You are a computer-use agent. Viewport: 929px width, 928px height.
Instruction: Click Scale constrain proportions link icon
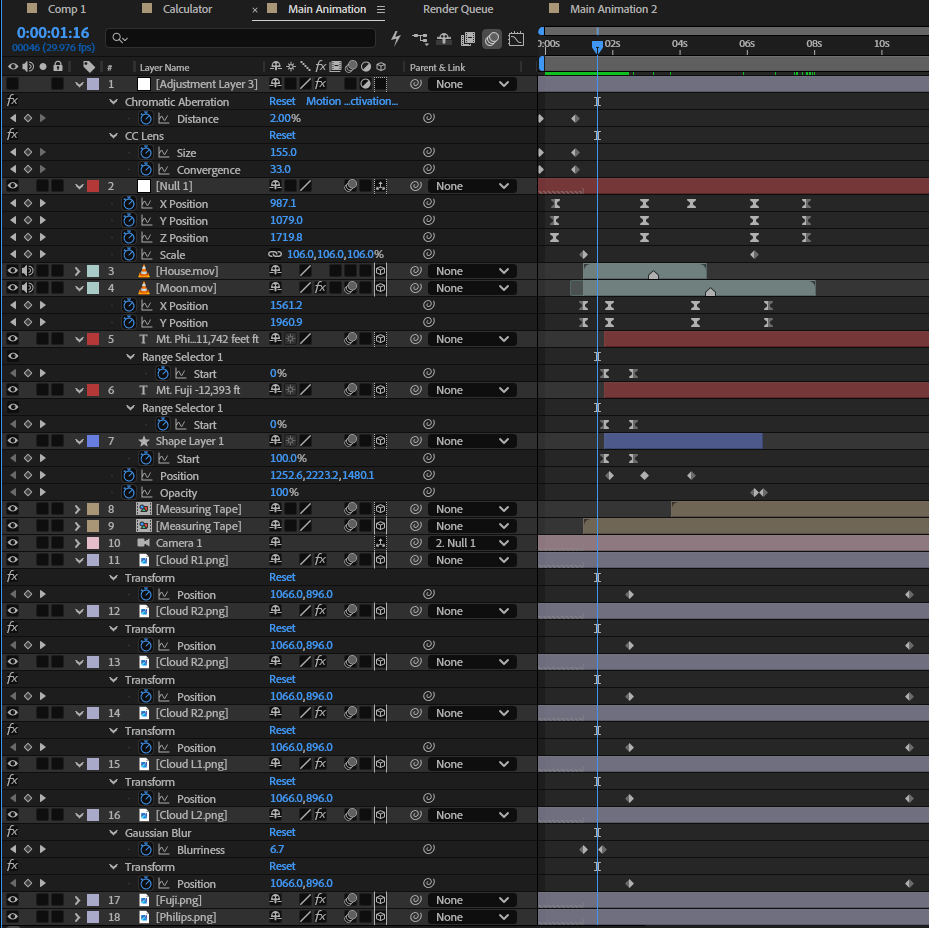(274, 254)
